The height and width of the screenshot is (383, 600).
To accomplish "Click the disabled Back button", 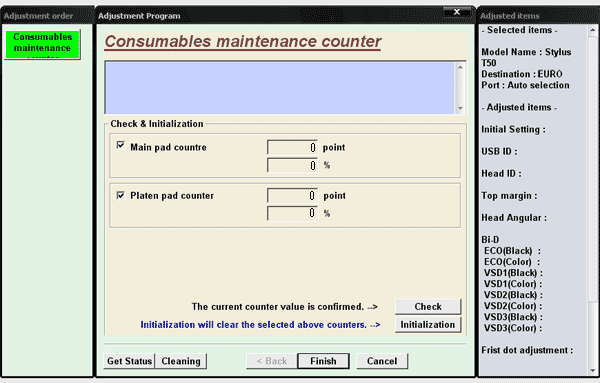I will click(x=272, y=361).
